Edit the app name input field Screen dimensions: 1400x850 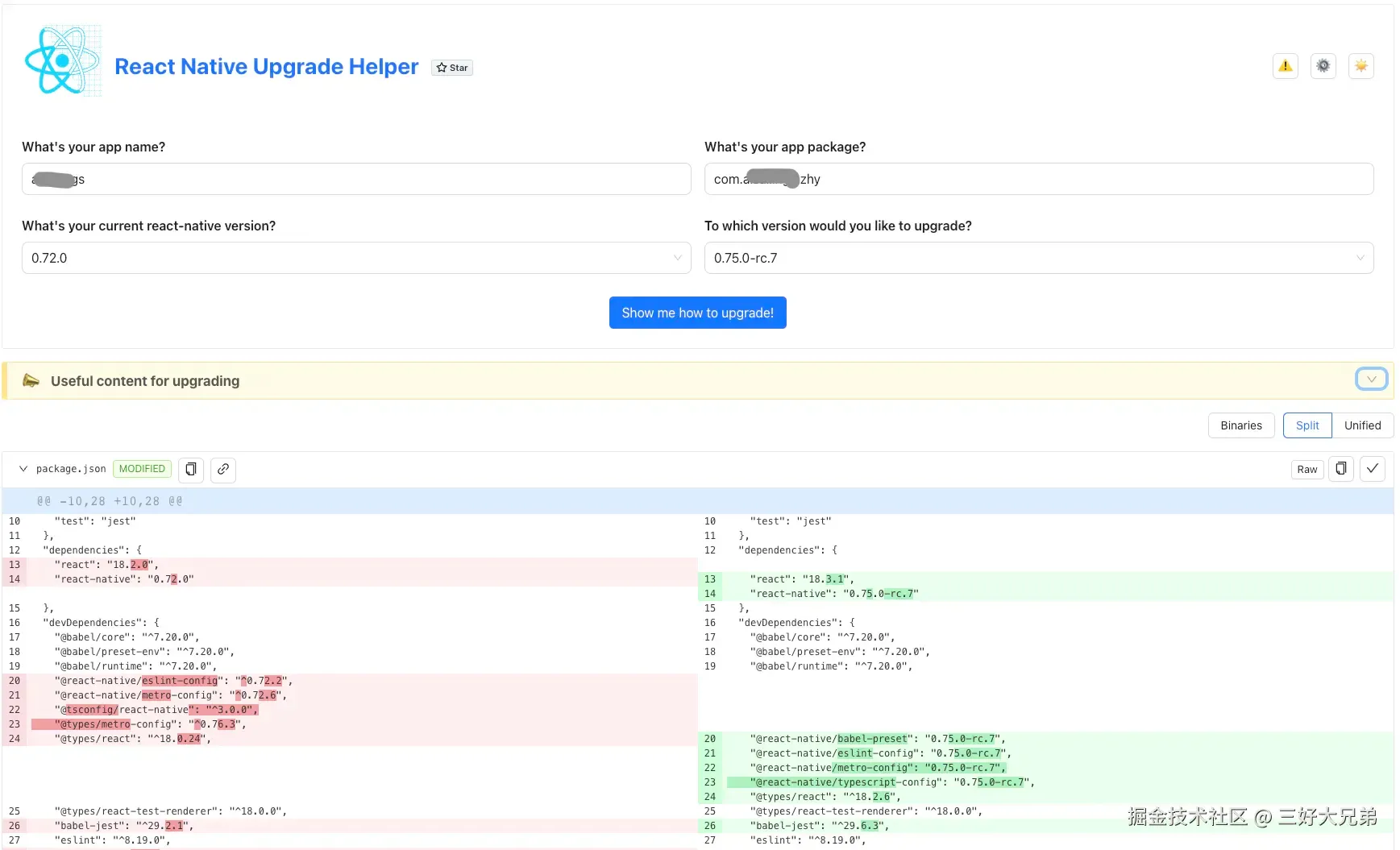point(356,179)
